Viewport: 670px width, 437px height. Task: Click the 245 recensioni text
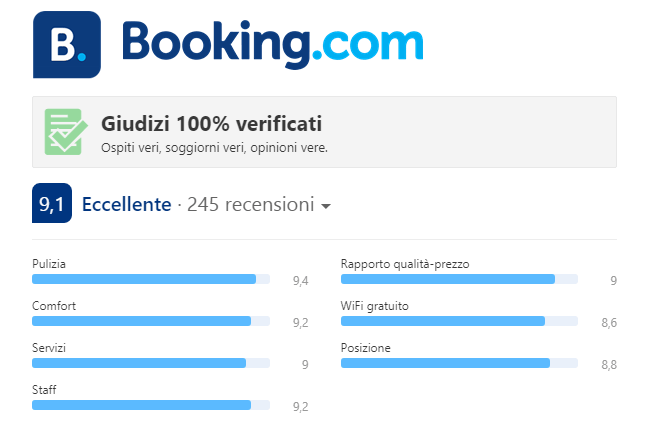pos(251,204)
